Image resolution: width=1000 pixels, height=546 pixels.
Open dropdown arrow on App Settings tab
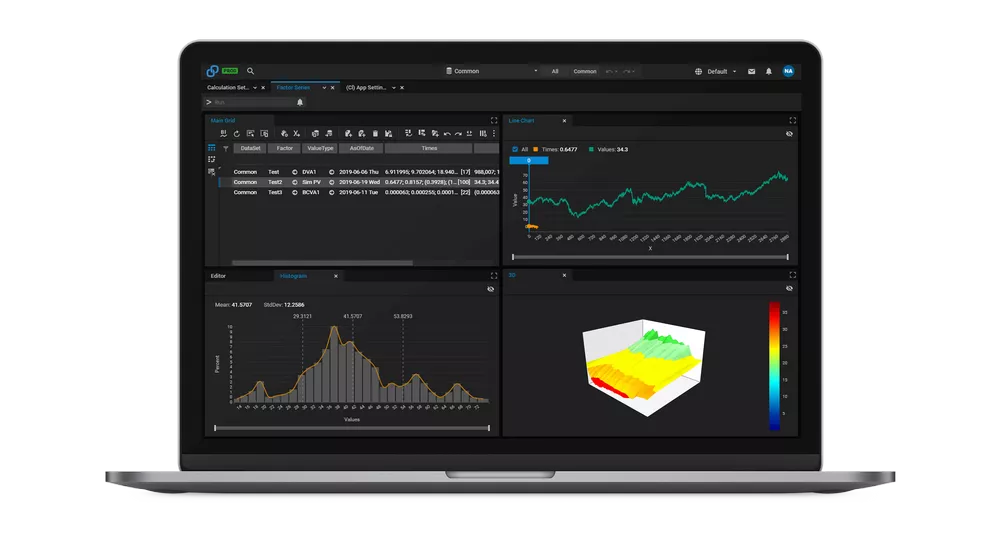[x=393, y=88]
